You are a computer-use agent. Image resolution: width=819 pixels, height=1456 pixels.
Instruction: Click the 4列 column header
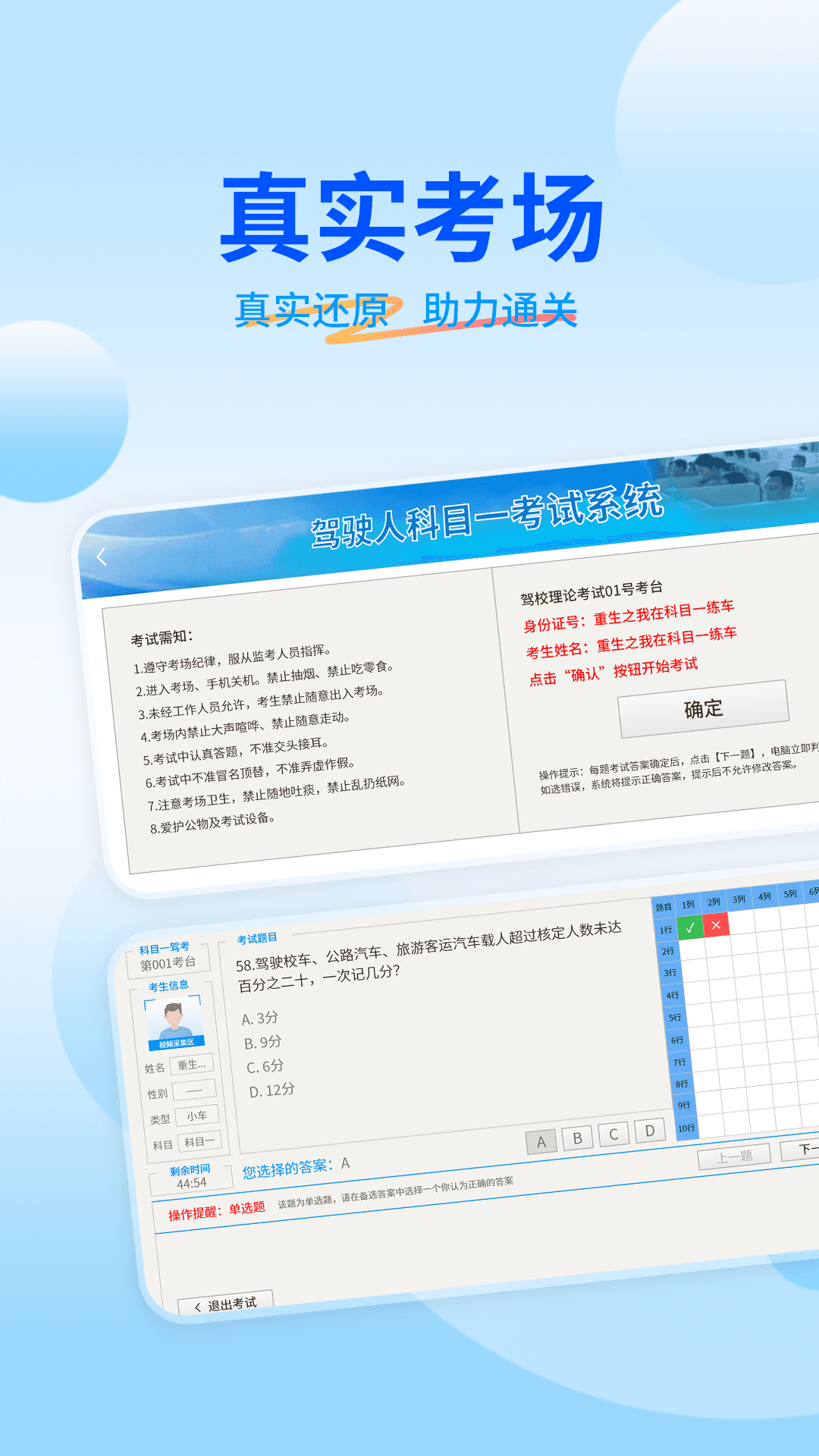pos(764,896)
